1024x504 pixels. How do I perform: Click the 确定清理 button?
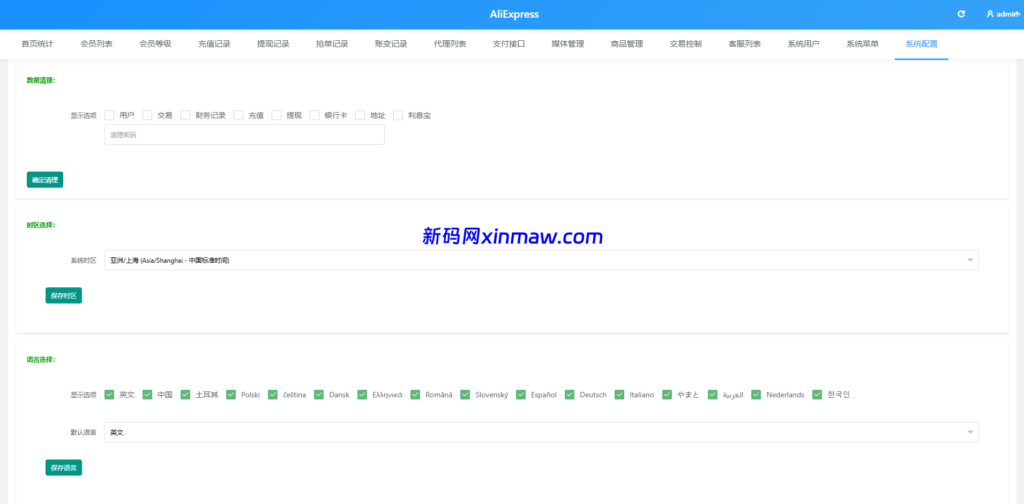click(x=45, y=180)
